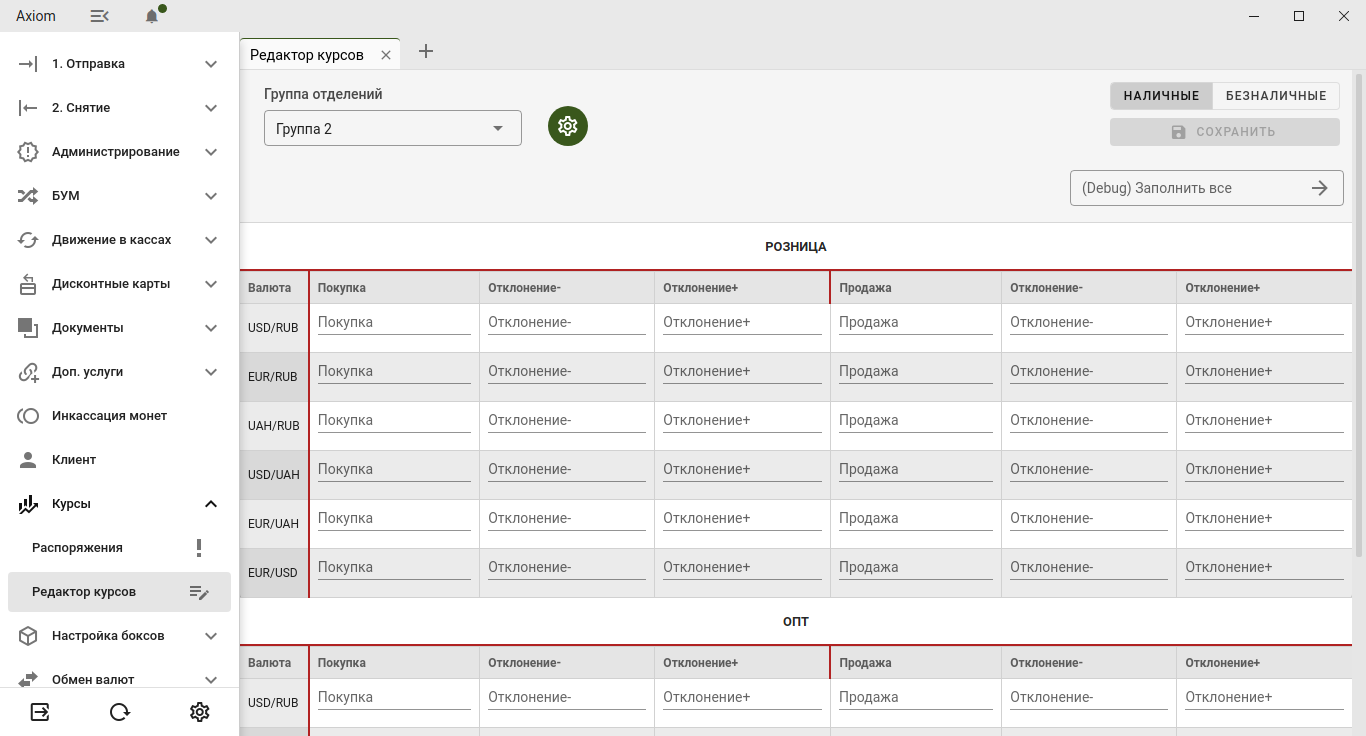
Task: Open Клиент menu item
Action: pyautogui.click(x=119, y=460)
